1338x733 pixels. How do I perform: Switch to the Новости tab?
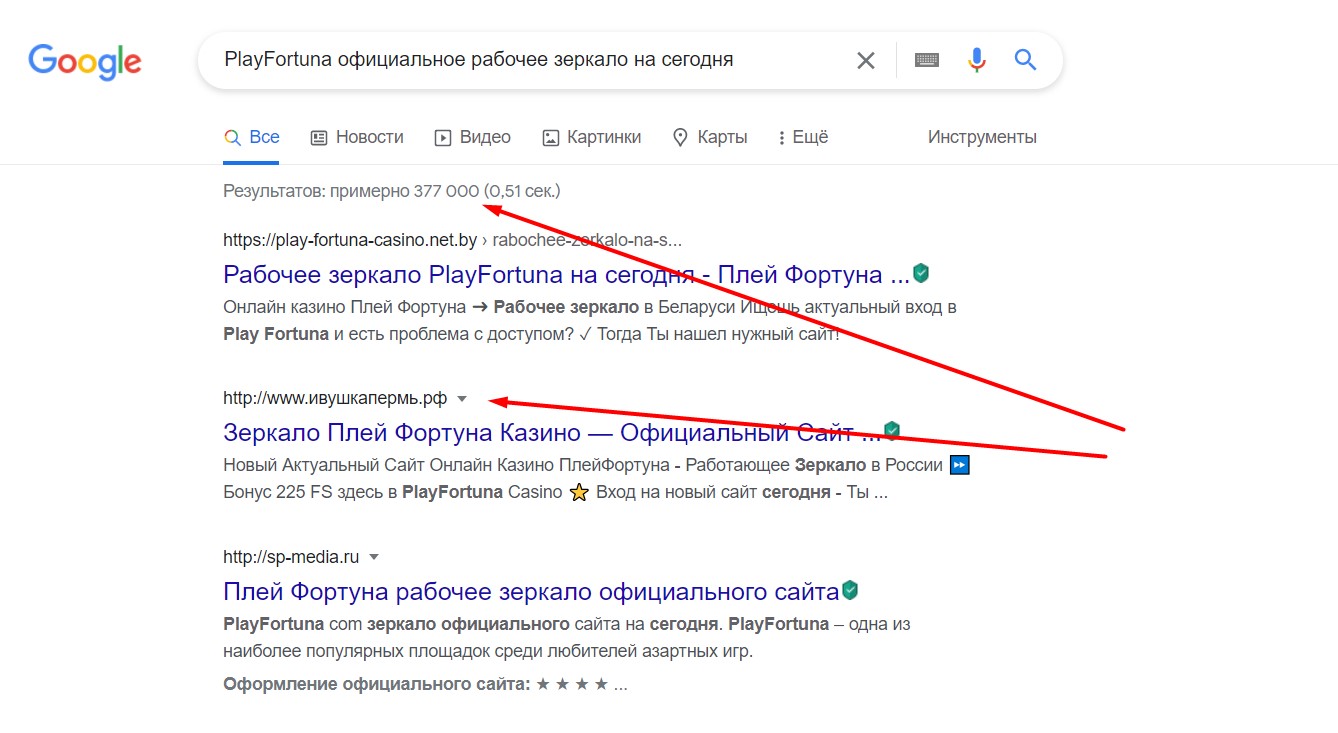coord(357,137)
